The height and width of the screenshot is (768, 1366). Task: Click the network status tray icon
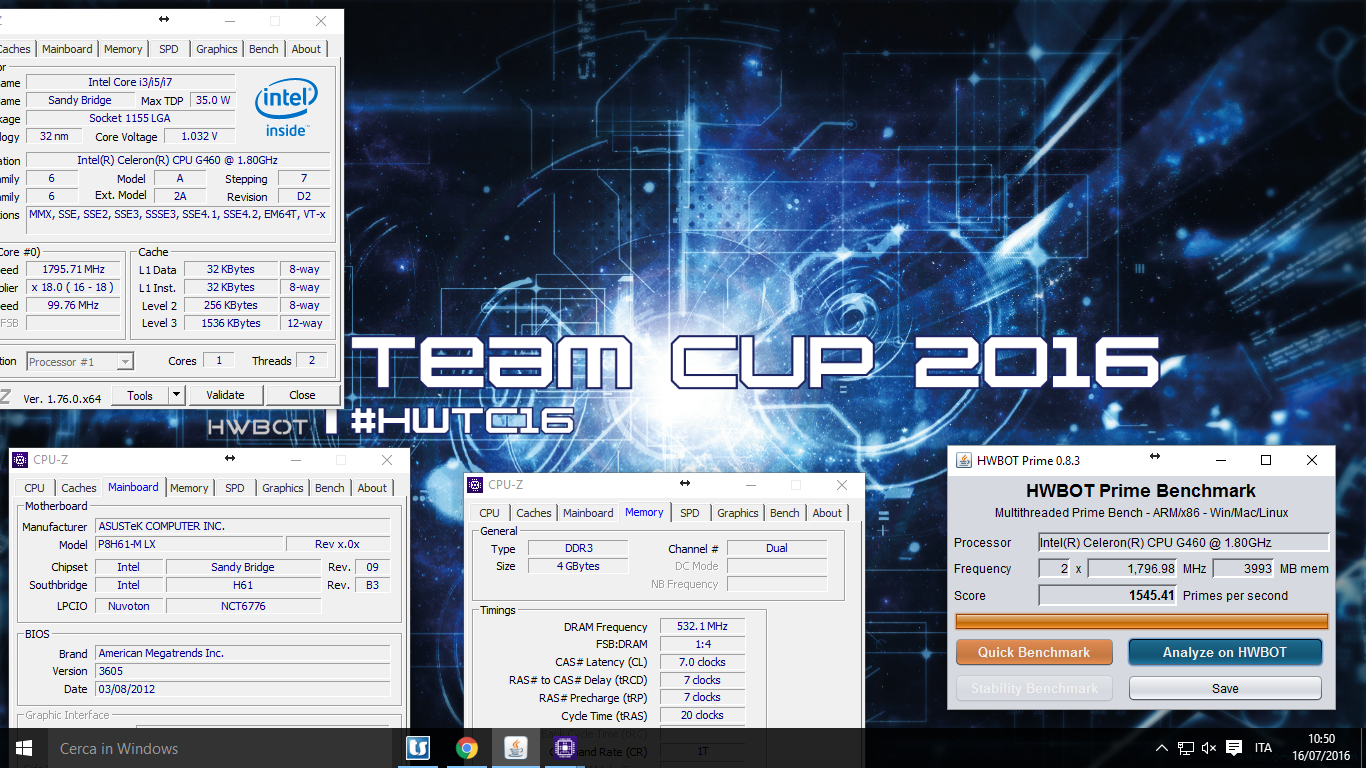click(1186, 748)
